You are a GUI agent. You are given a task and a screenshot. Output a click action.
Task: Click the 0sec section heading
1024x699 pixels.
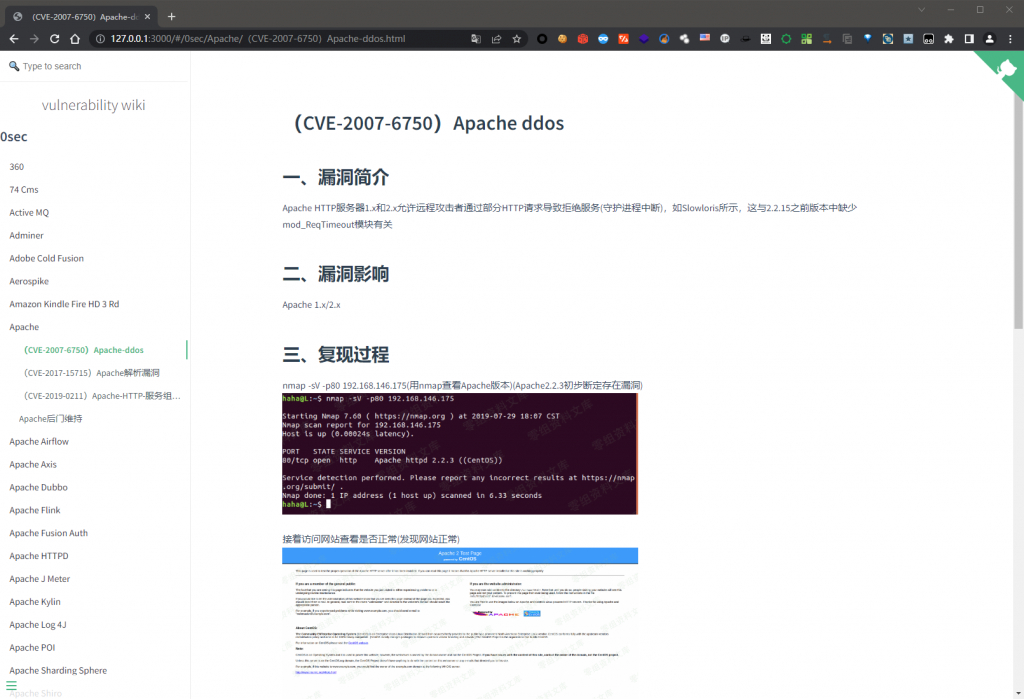point(14,137)
